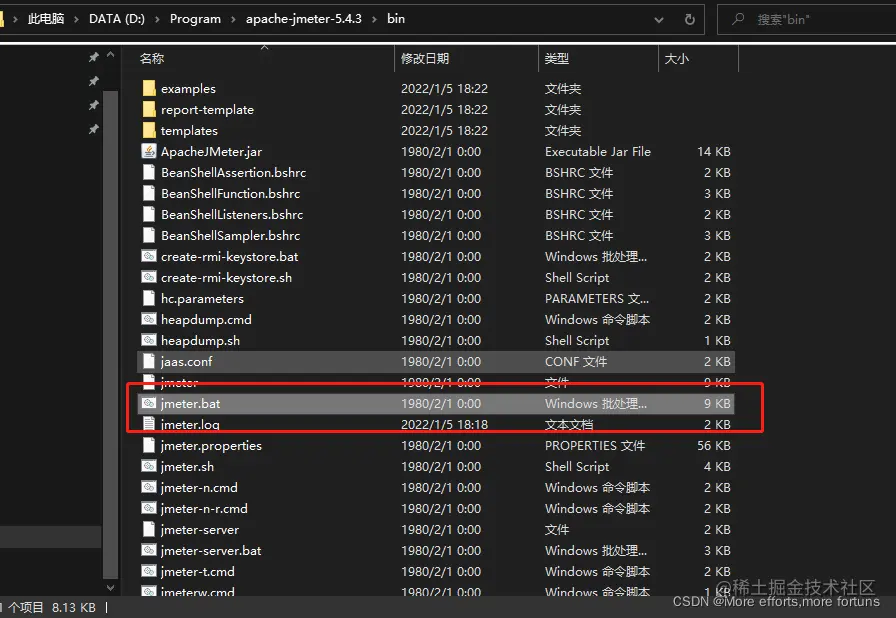Navigate to apache-jmeter-5.4.3 breadcrumb folder
This screenshot has height=618, width=896.
pyautogui.click(x=303, y=19)
